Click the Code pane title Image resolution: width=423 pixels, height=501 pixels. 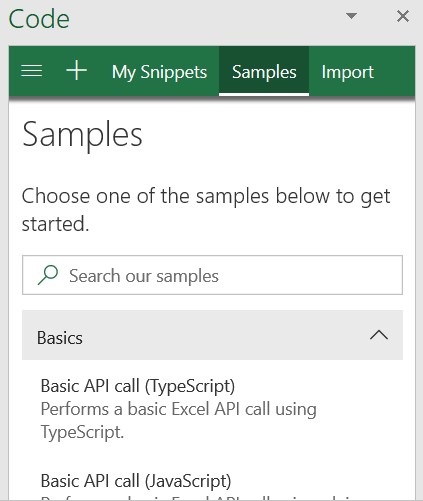point(39,19)
